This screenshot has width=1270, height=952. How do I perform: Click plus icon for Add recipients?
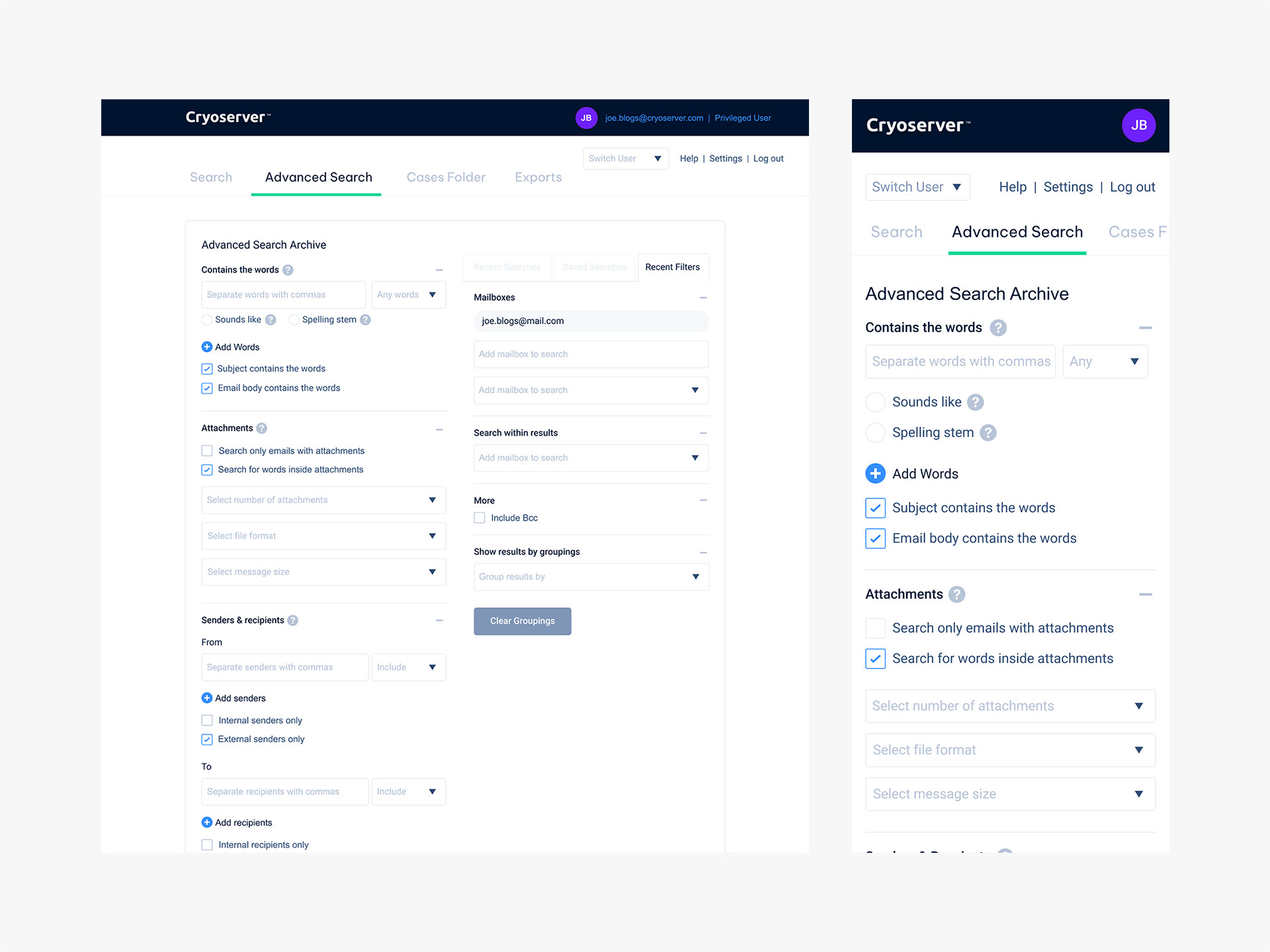[x=207, y=822]
